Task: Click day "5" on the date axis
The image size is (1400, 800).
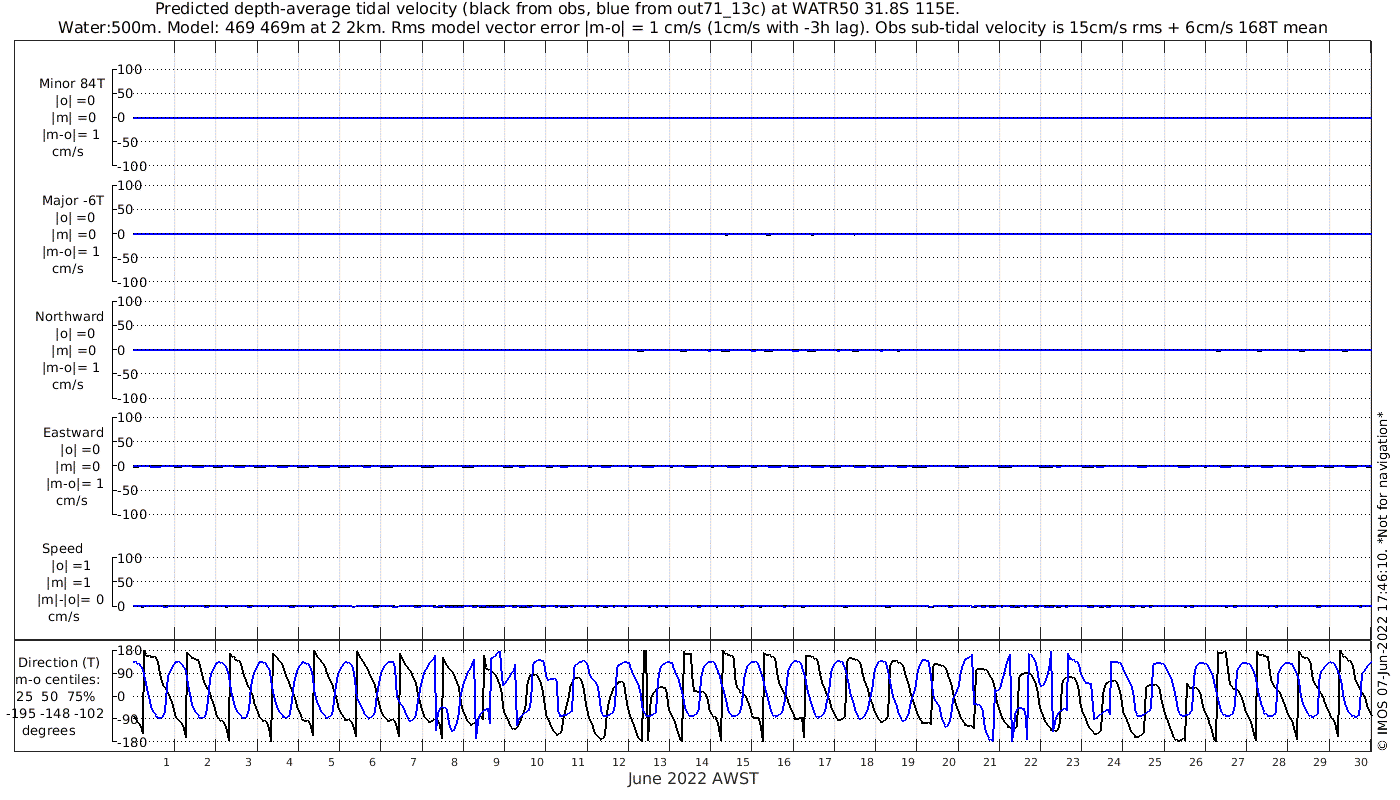Action: (x=331, y=762)
